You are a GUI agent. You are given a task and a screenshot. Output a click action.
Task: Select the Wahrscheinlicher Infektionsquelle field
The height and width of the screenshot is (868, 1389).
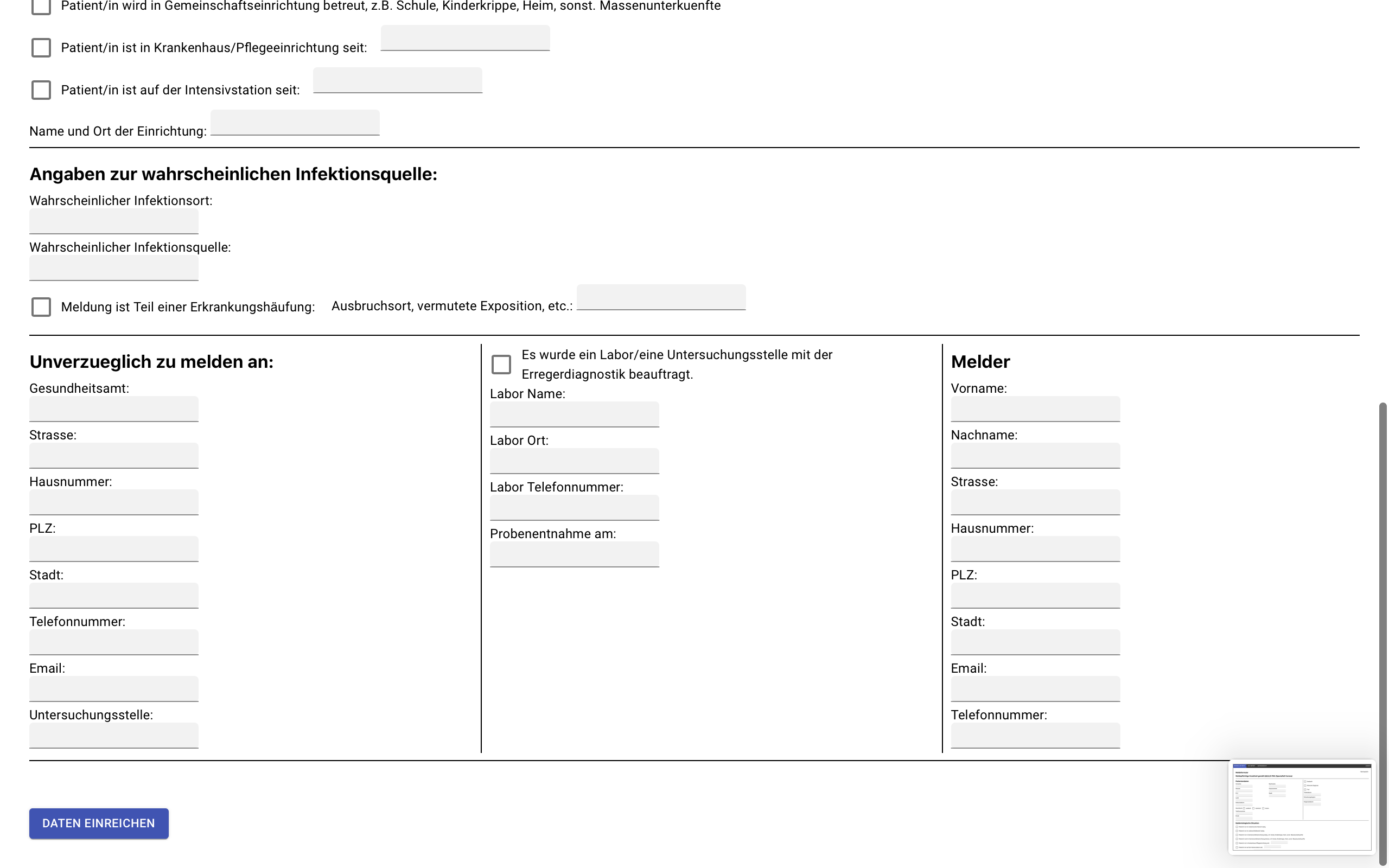coord(113,267)
